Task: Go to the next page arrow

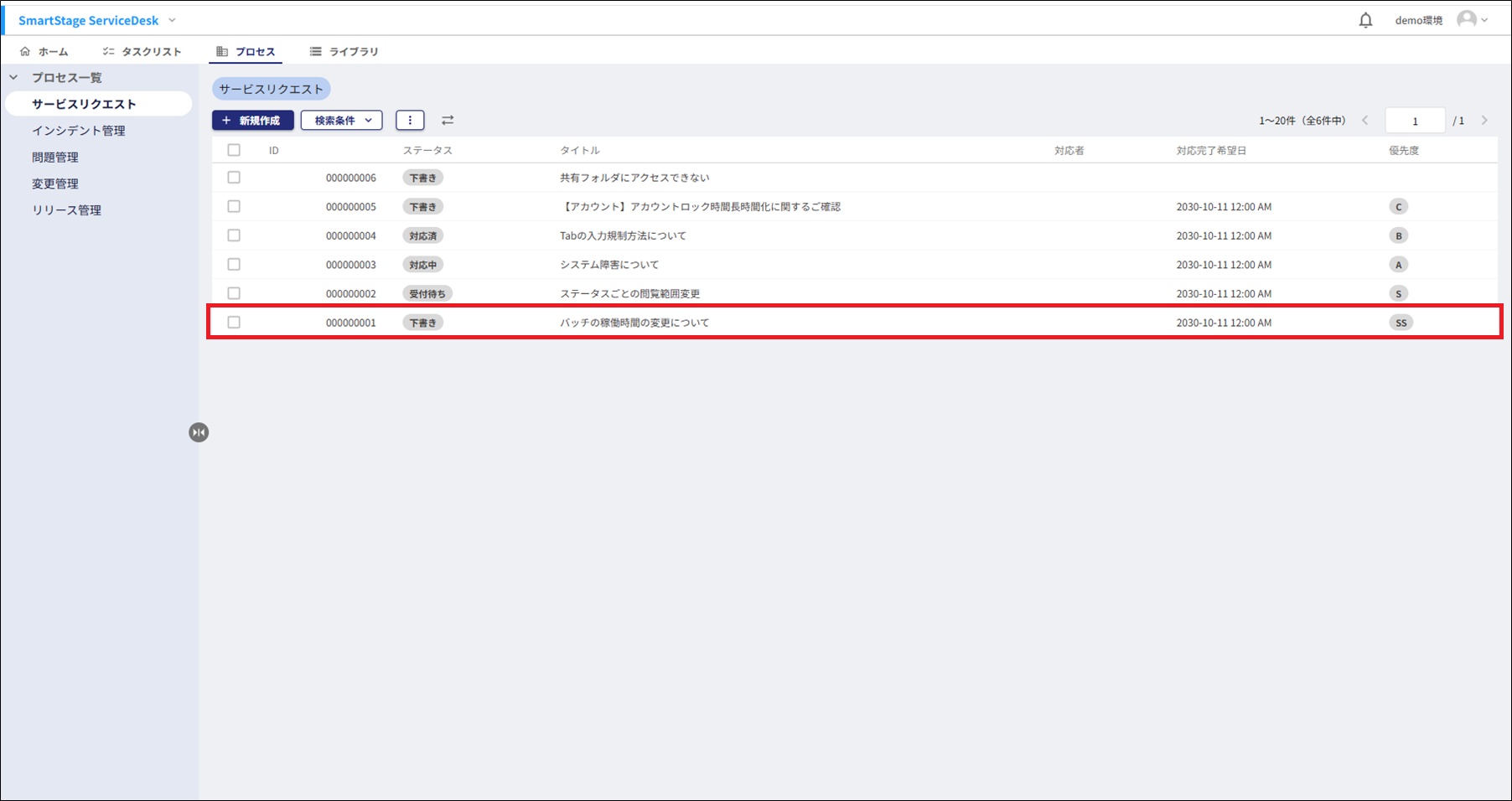Action: (x=1484, y=121)
